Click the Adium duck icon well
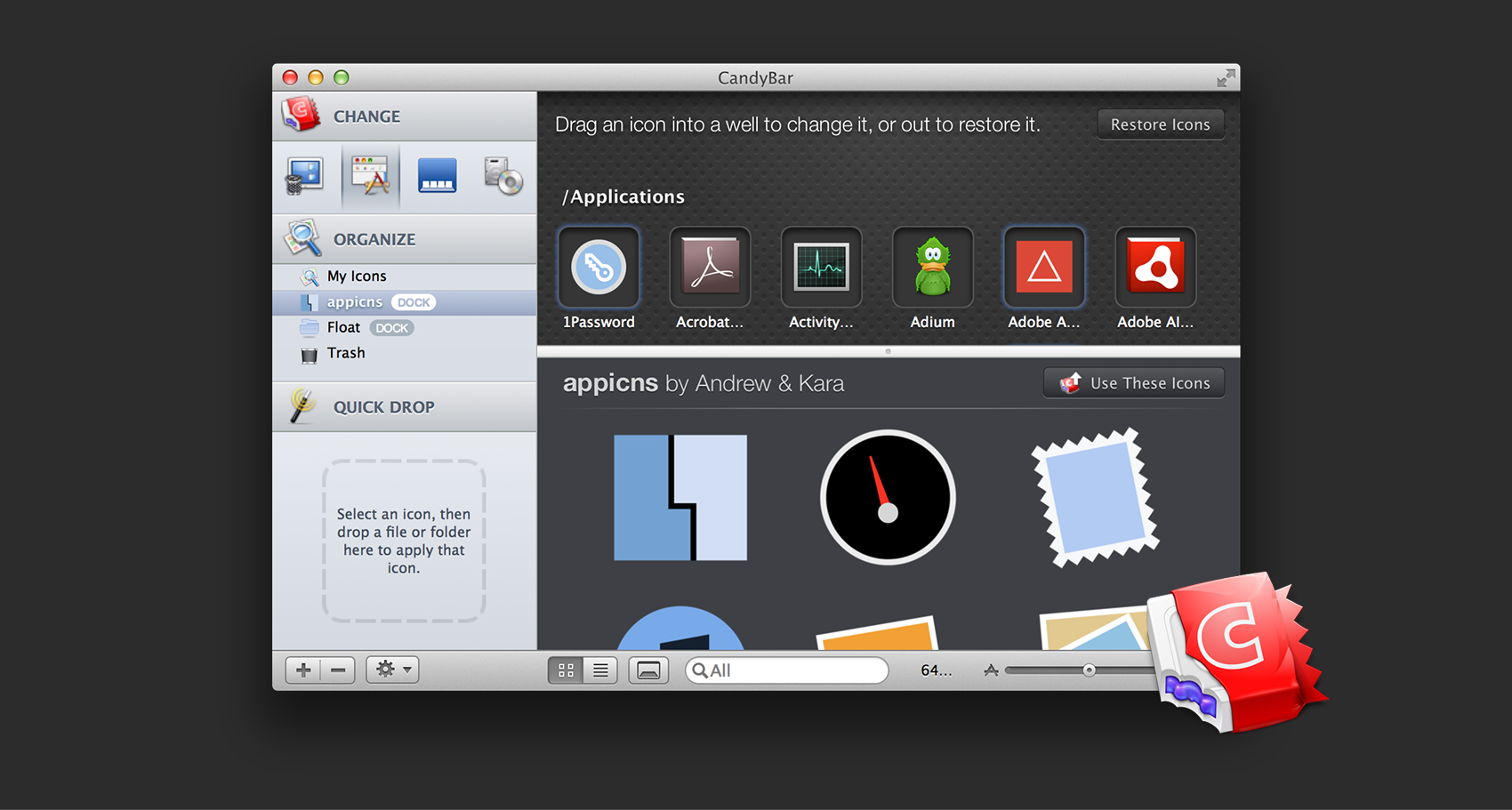Screen dimensions: 1512x810 932,267
